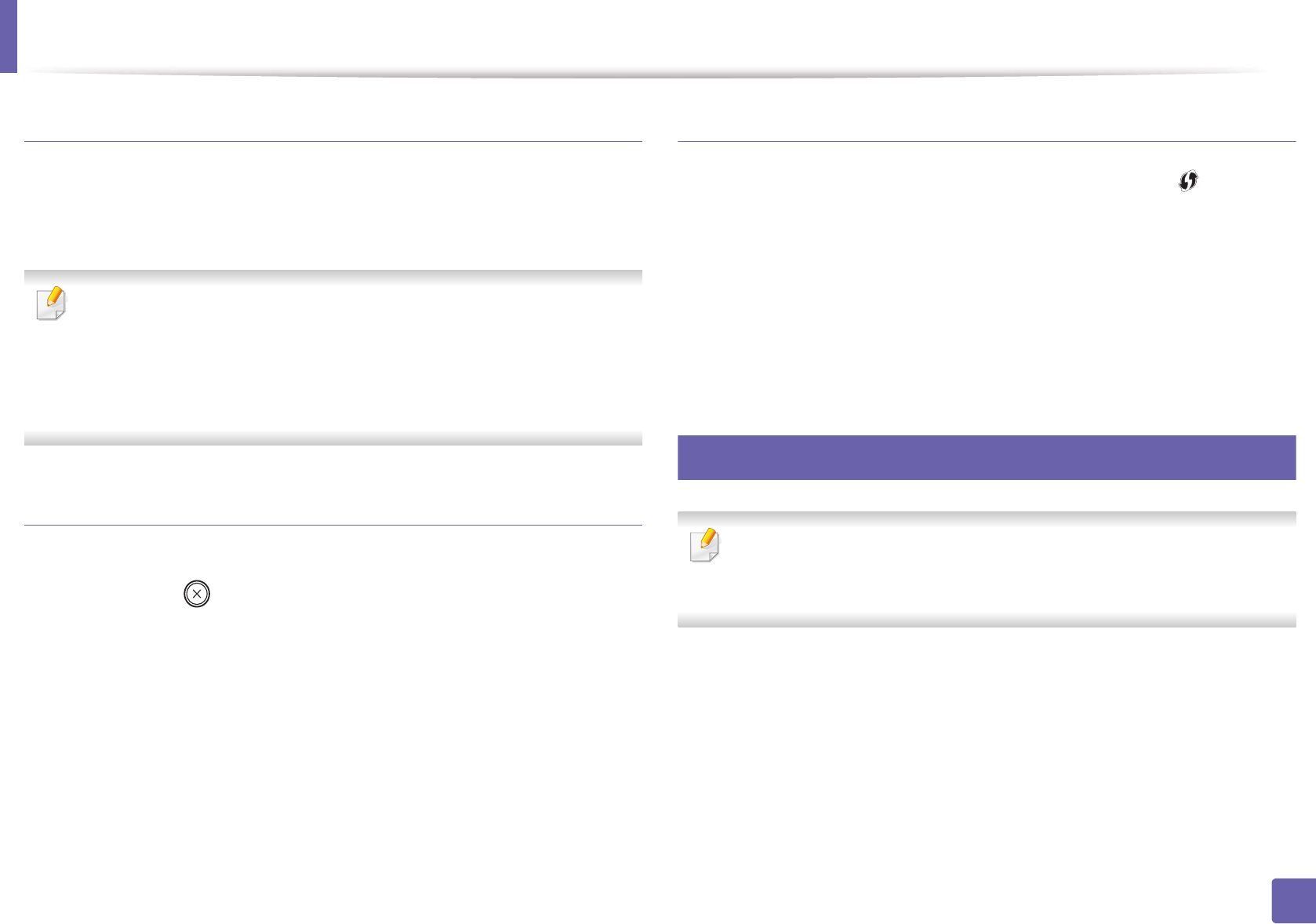1316x924 pixels.
Task: Click the pencil note icon in left column
Action: 52,304
